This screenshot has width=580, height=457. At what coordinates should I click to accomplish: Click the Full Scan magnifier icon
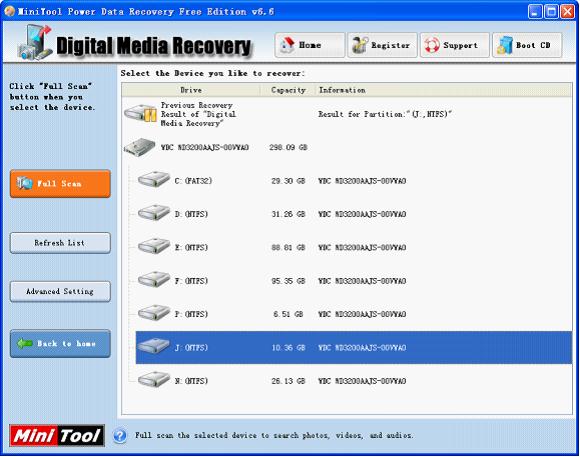tap(24, 183)
